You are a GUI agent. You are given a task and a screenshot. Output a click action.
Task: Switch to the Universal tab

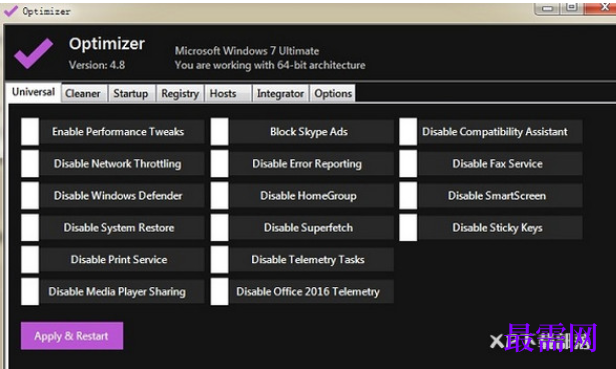pyautogui.click(x=33, y=92)
